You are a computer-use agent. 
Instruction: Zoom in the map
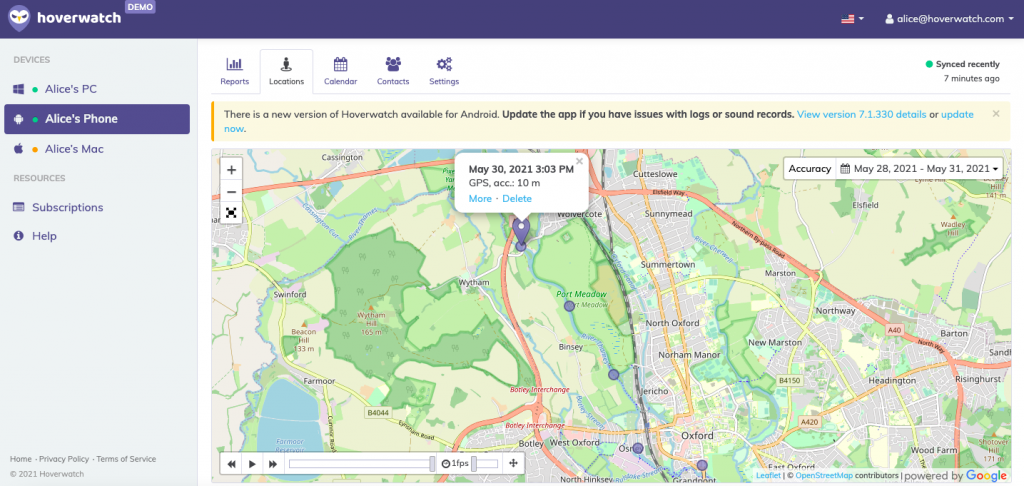coord(231,170)
